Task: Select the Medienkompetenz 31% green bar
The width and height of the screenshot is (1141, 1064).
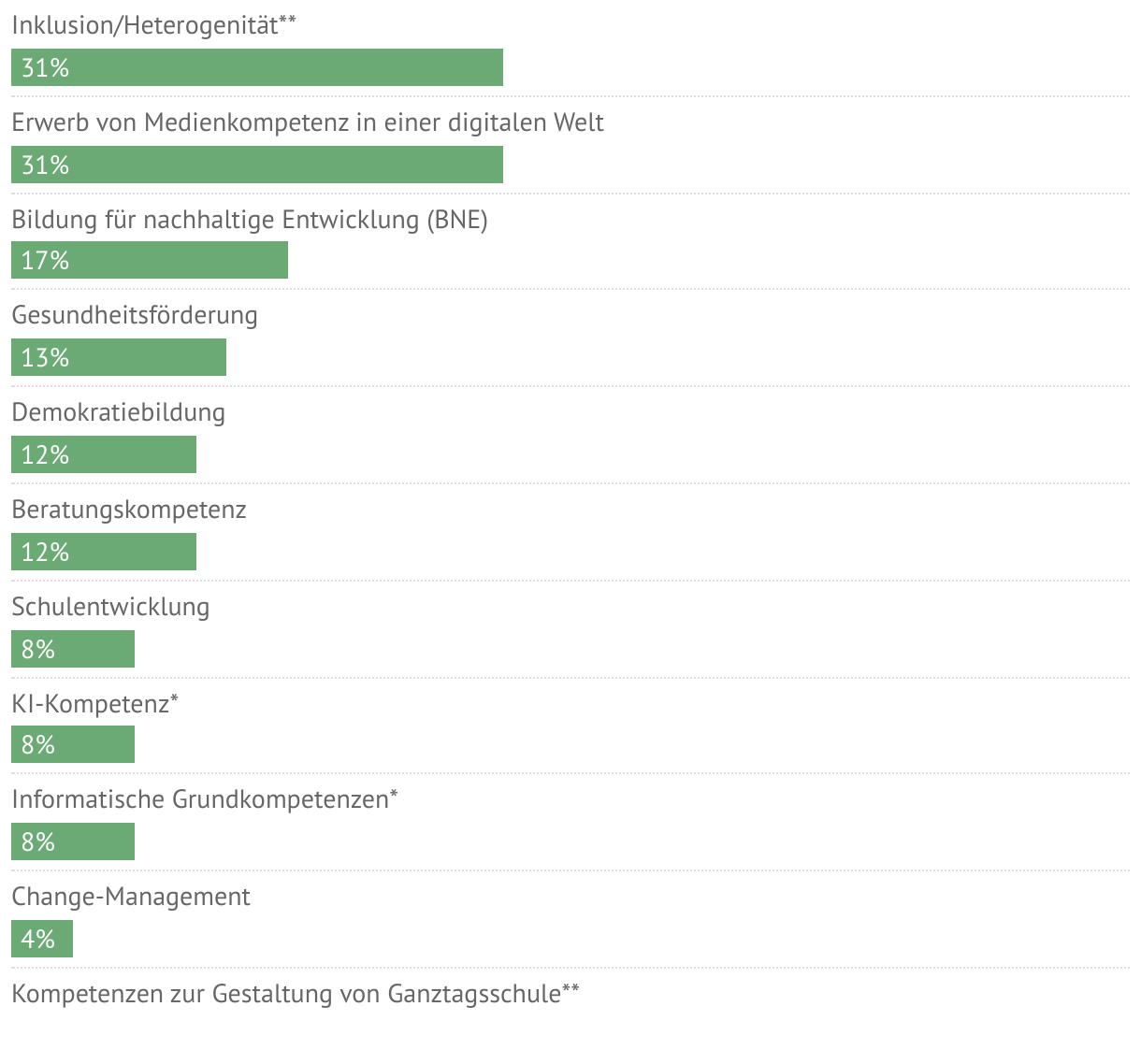Action: coord(257,165)
